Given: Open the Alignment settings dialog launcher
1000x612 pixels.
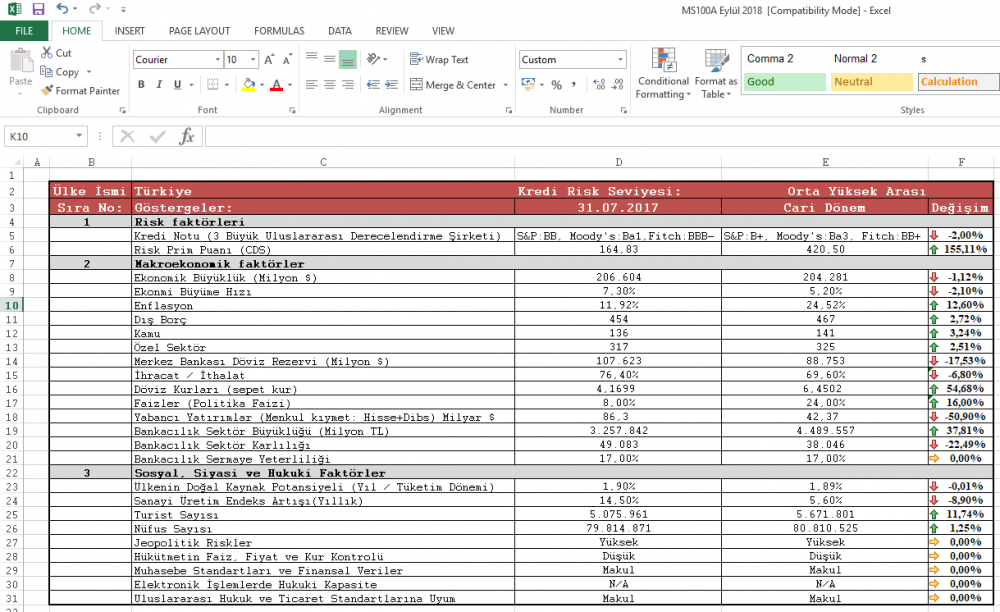Looking at the screenshot, I should click(509, 110).
